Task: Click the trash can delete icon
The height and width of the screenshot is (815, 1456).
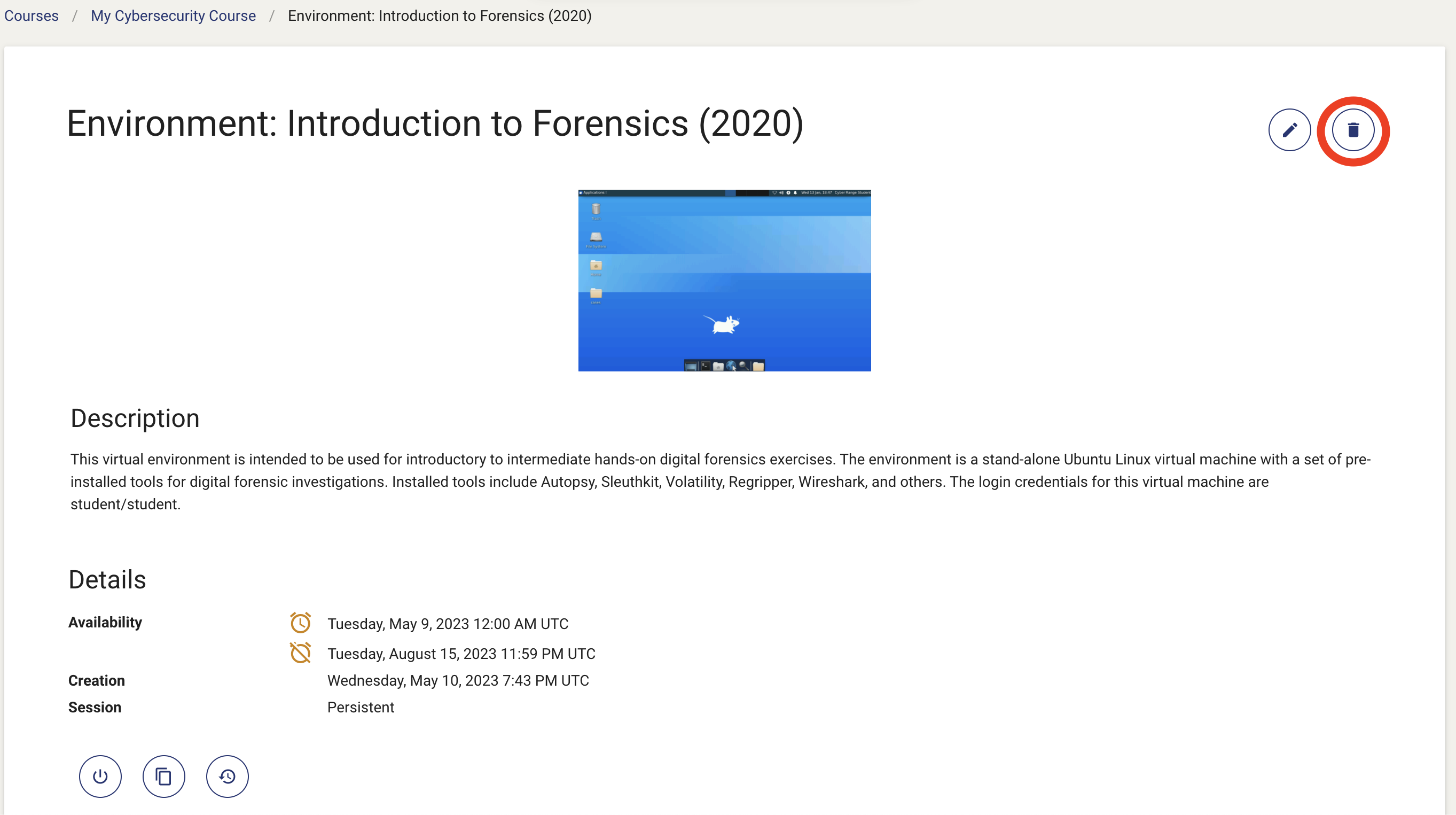Action: 1352,130
